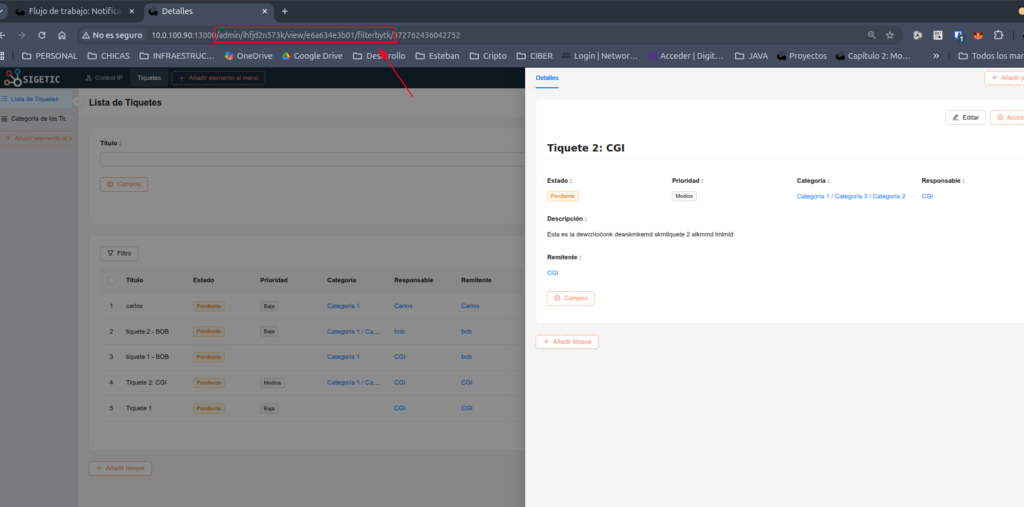Image resolution: width=1024 pixels, height=507 pixels.
Task: Bookmark this page with the star icon
Action: click(x=889, y=35)
